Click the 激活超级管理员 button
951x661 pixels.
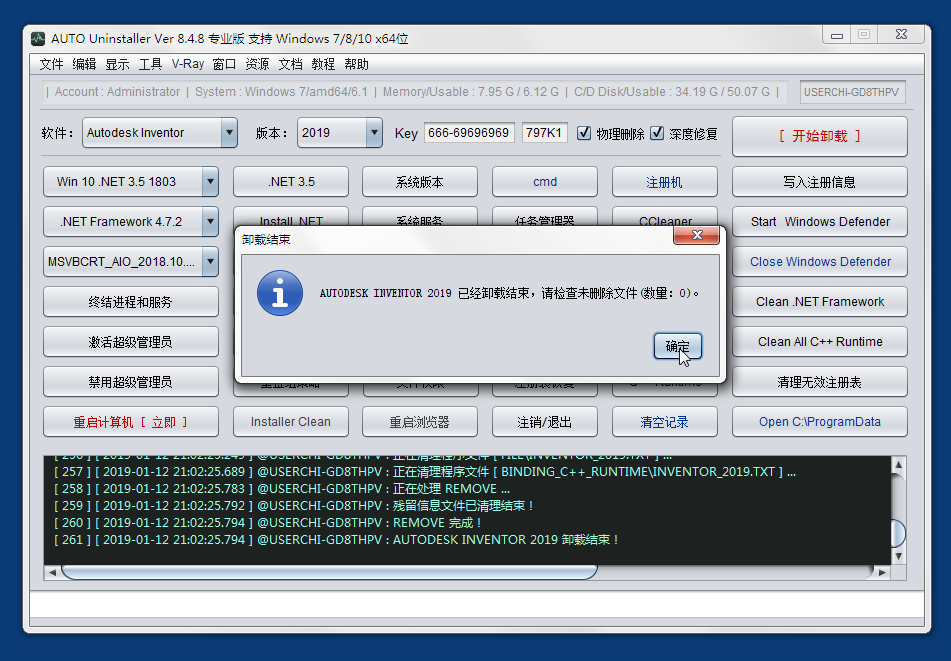pos(130,341)
